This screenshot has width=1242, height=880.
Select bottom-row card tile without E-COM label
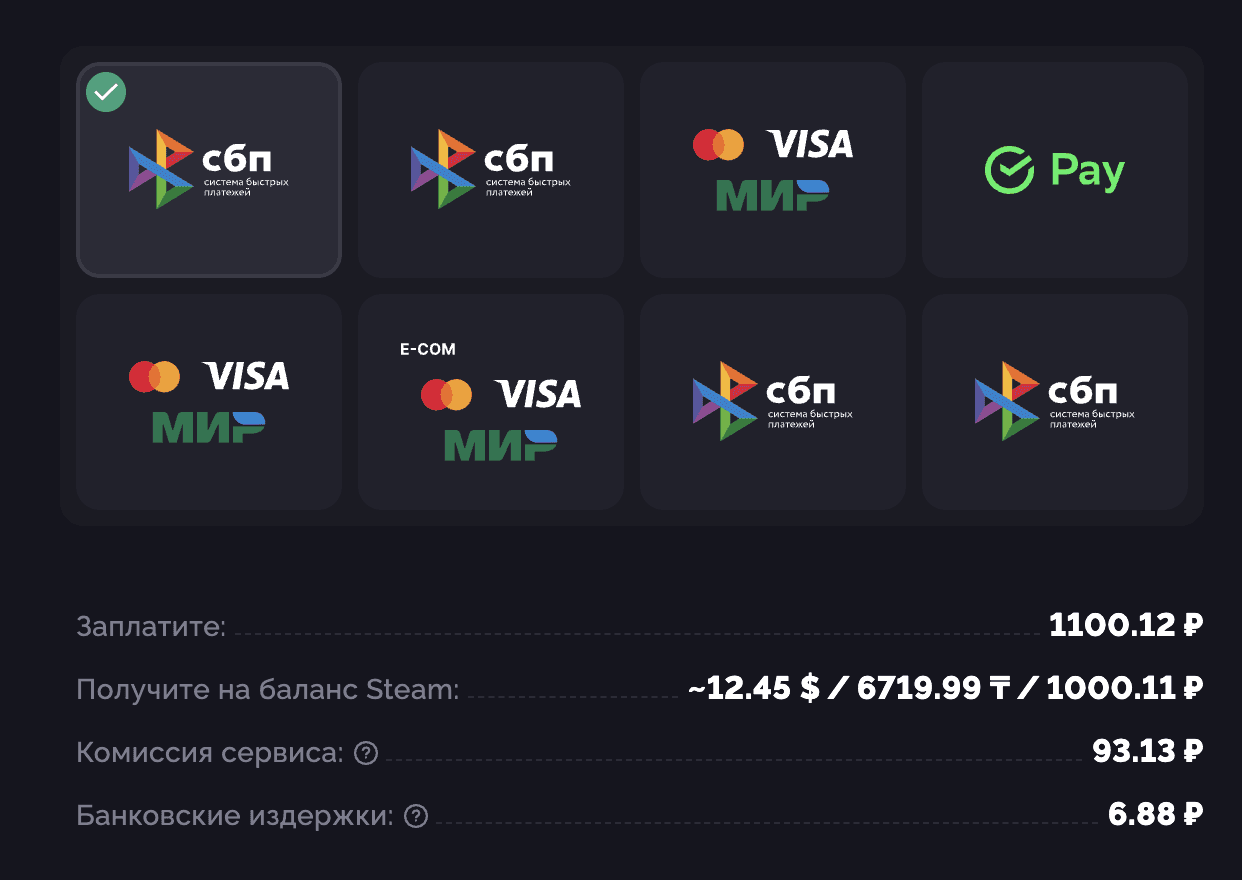209,402
